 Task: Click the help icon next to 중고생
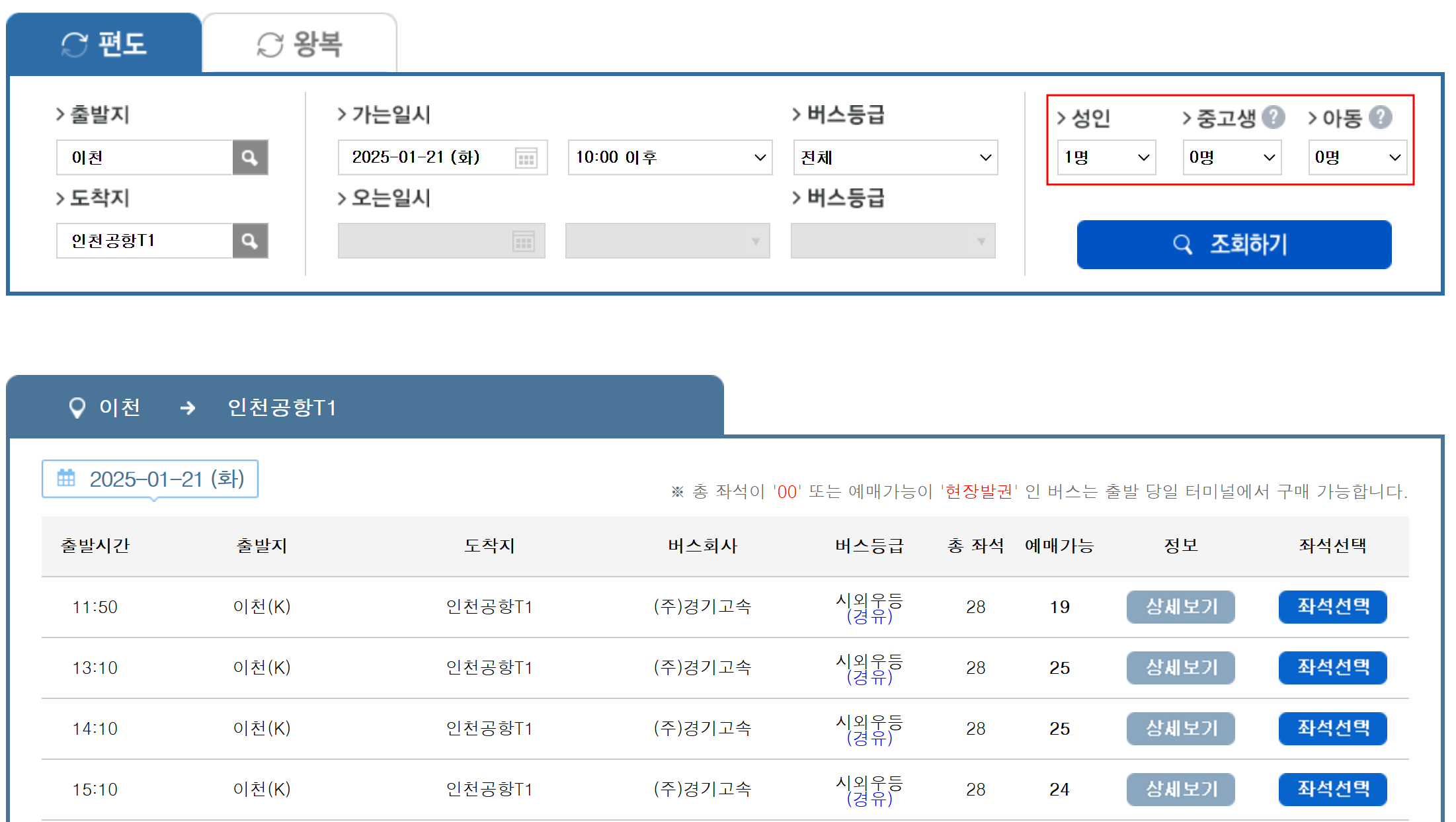[x=1273, y=118]
